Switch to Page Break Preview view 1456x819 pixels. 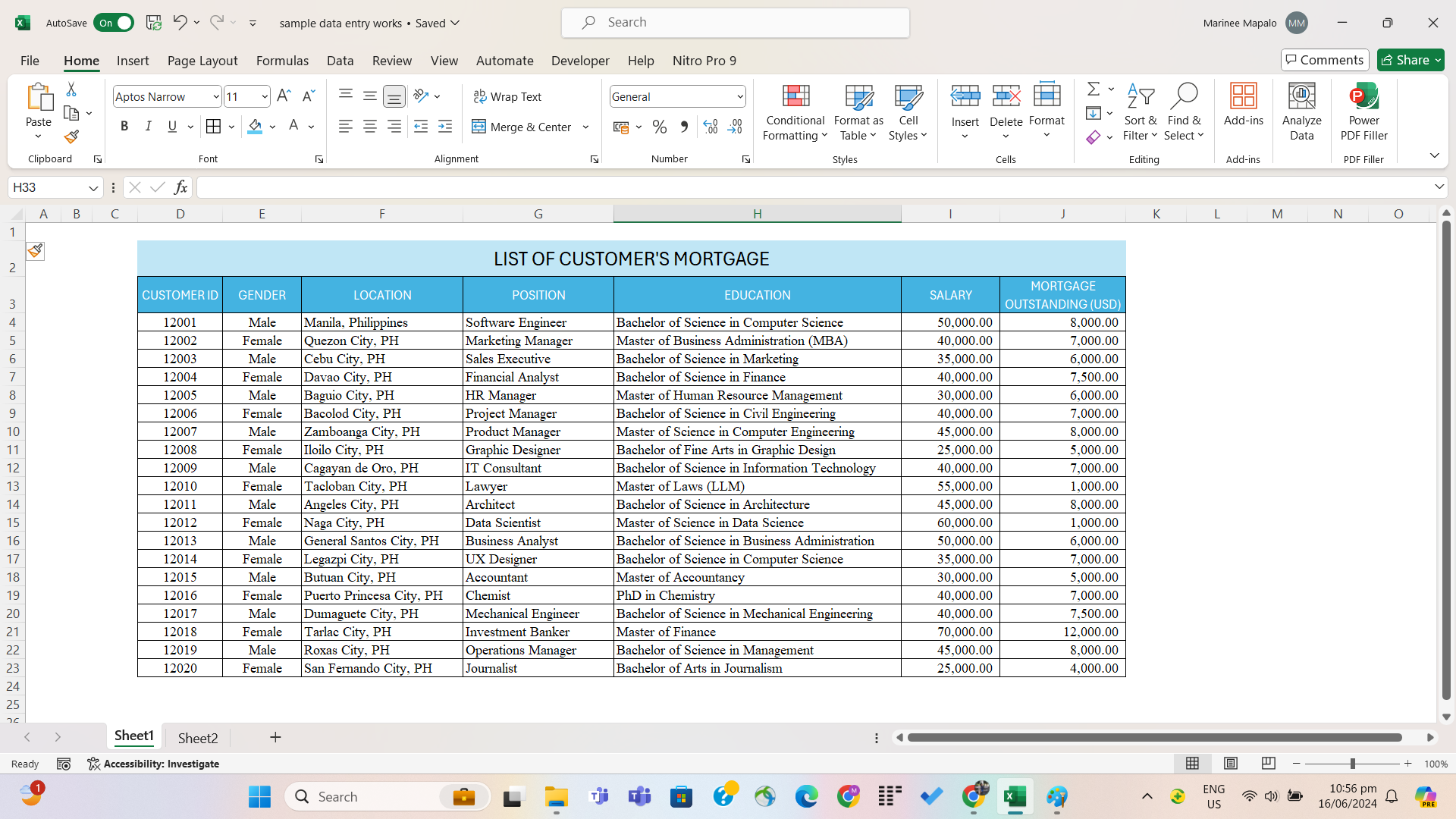tap(1269, 764)
